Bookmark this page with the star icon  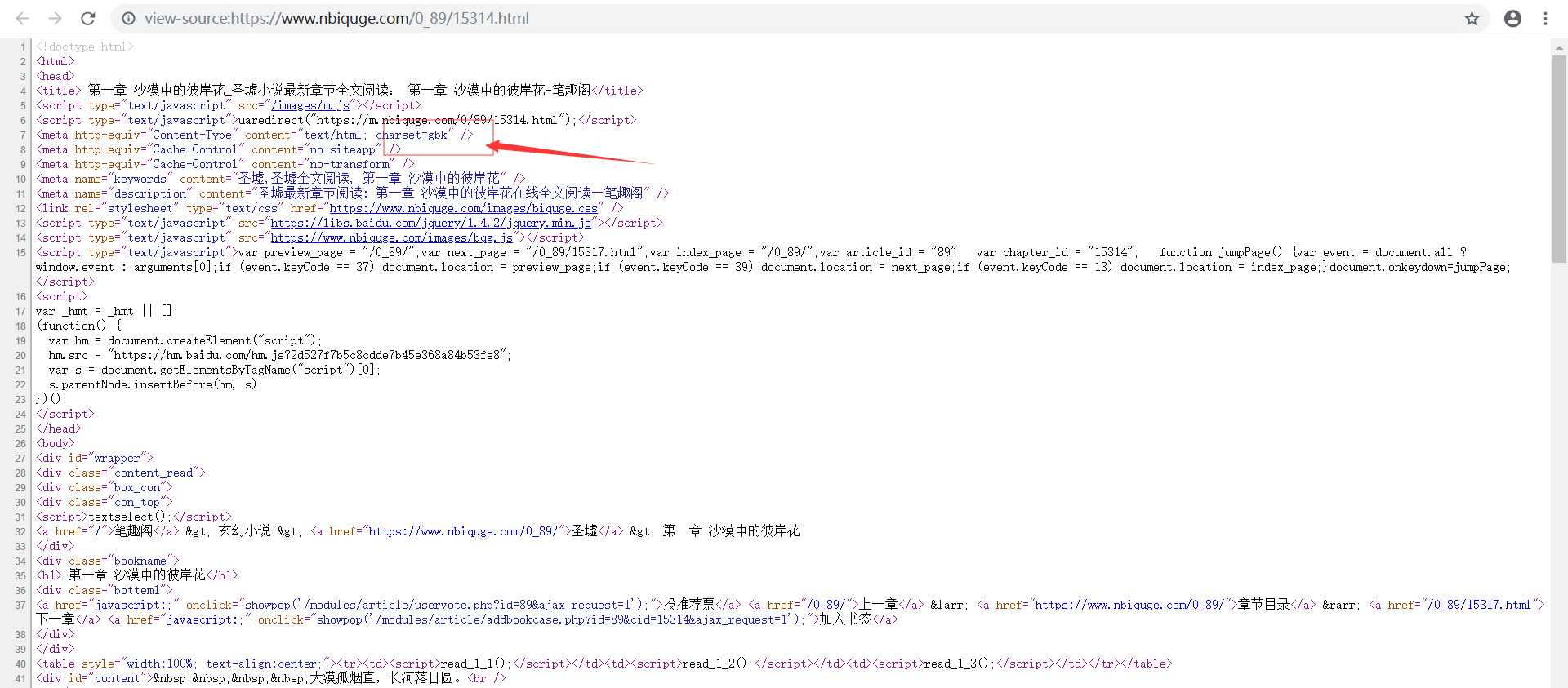click(x=1472, y=18)
